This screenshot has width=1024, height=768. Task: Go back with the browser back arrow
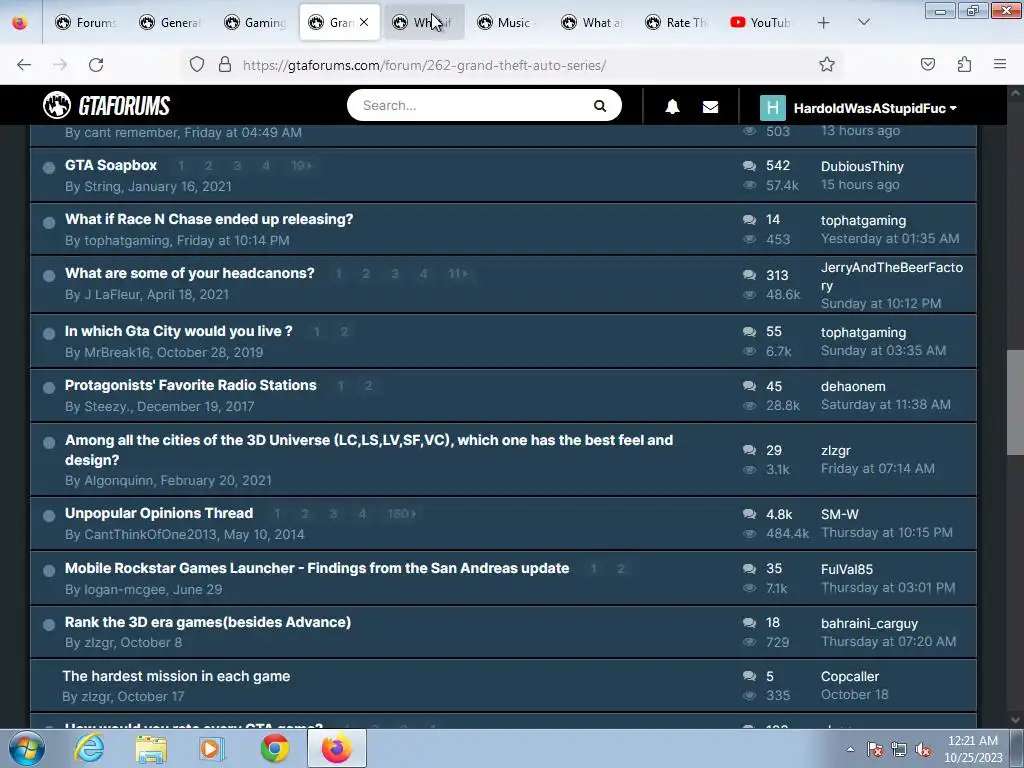(24, 65)
